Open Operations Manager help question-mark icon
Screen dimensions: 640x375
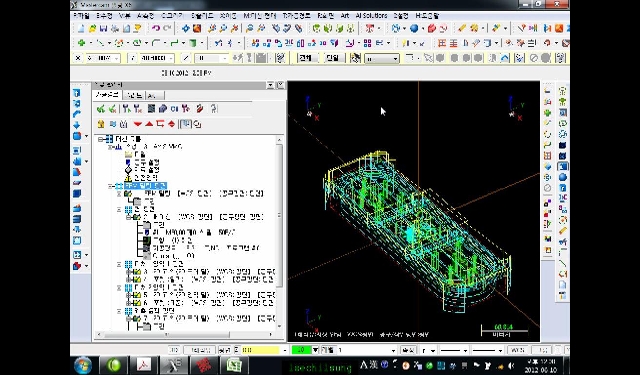(x=214, y=109)
